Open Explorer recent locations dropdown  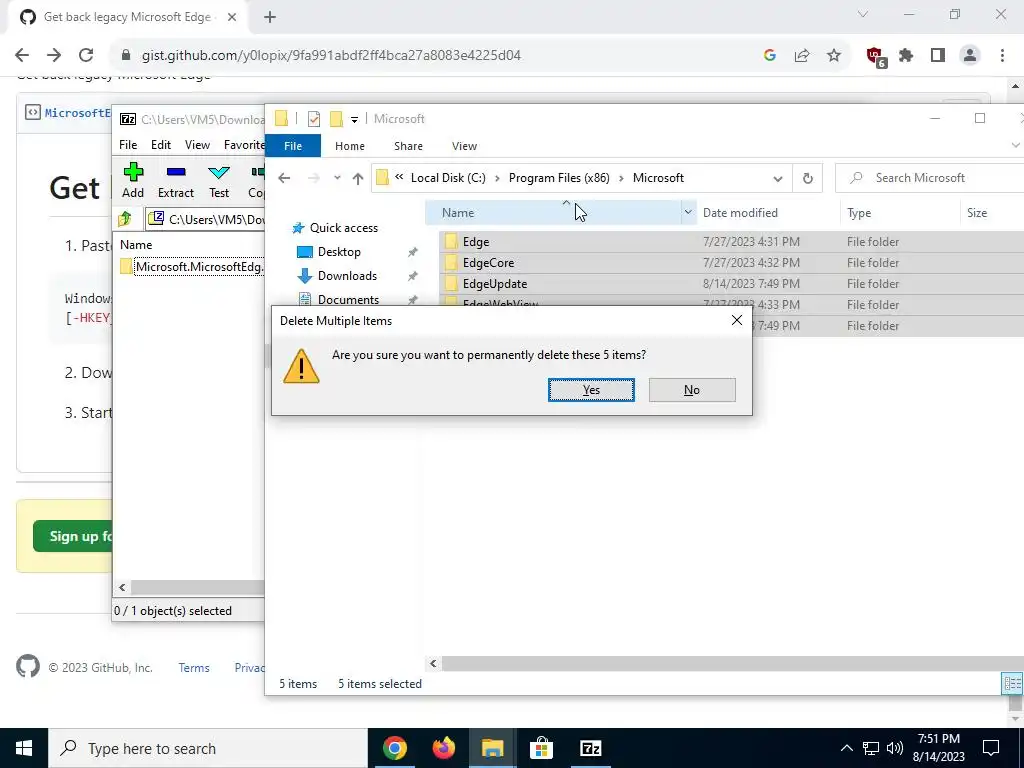[337, 178]
